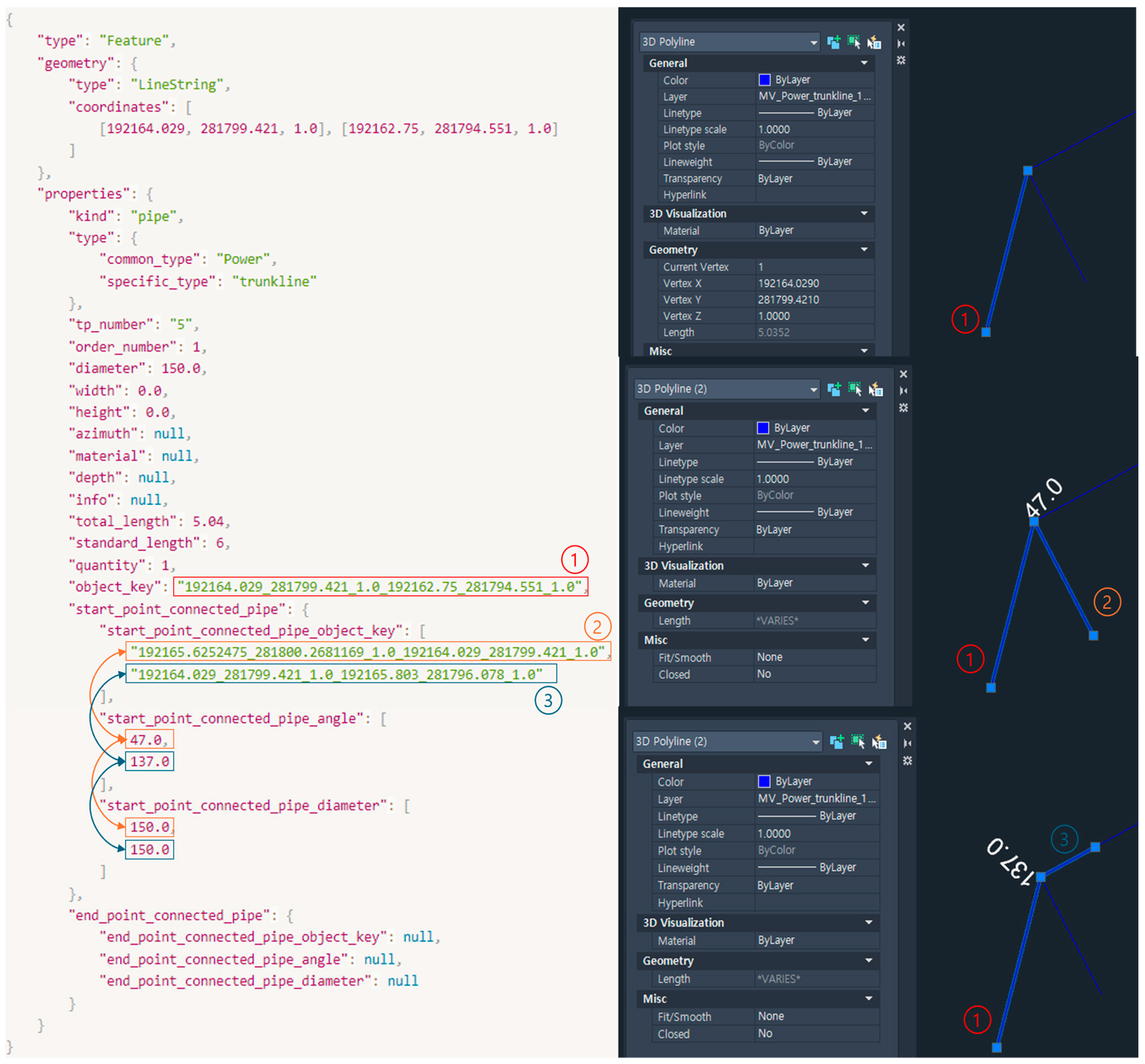Collapse Misc section in middle properties panel
This screenshot has height=1064, width=1145.
coord(865,640)
